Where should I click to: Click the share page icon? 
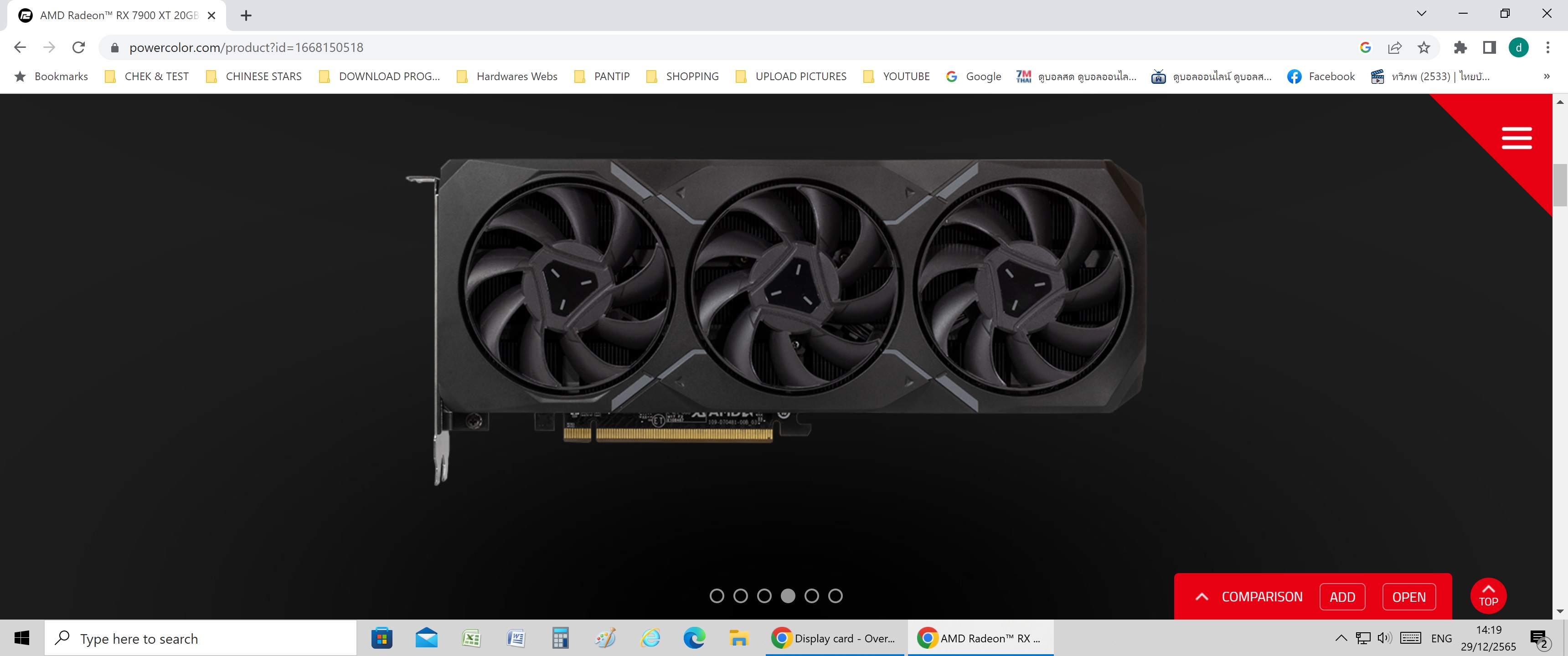click(1394, 47)
